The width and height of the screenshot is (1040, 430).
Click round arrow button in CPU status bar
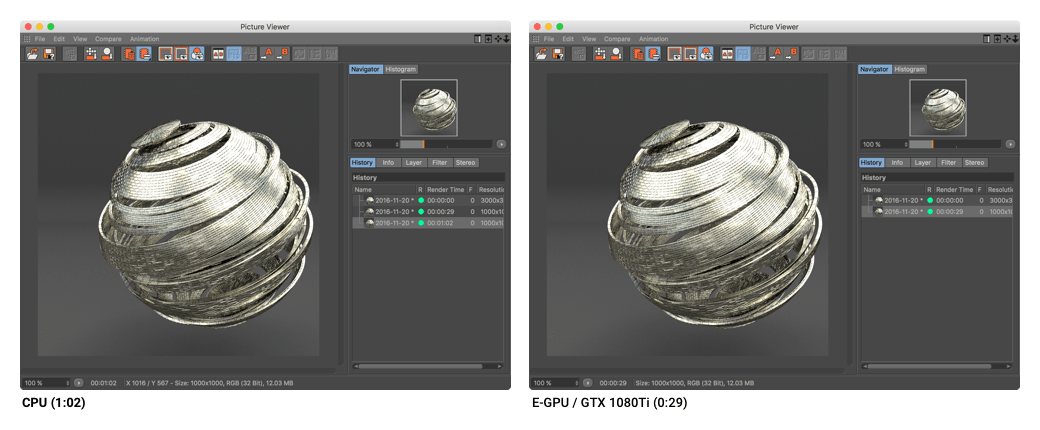point(78,383)
